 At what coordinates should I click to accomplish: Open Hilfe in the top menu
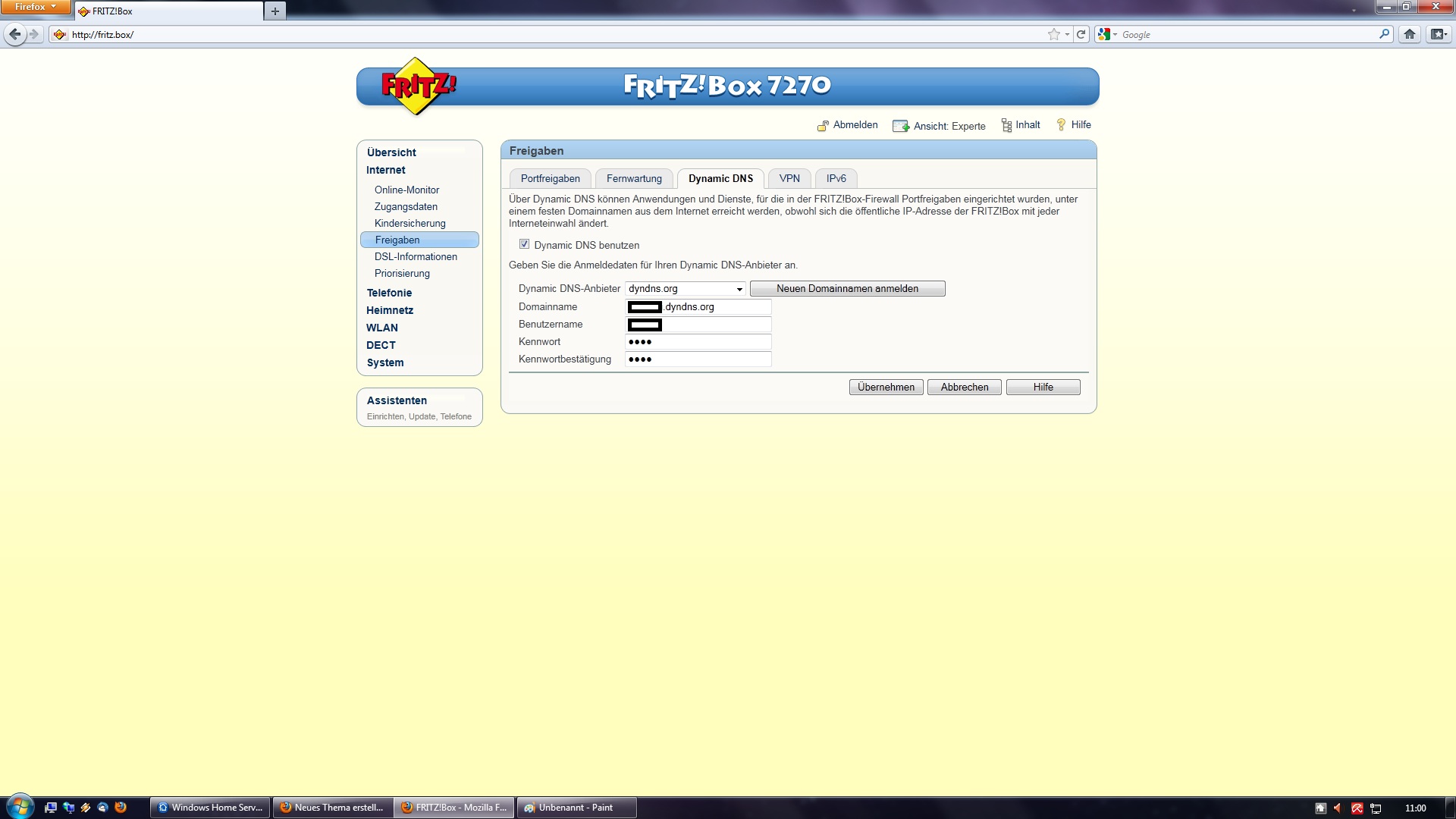coord(1074,125)
